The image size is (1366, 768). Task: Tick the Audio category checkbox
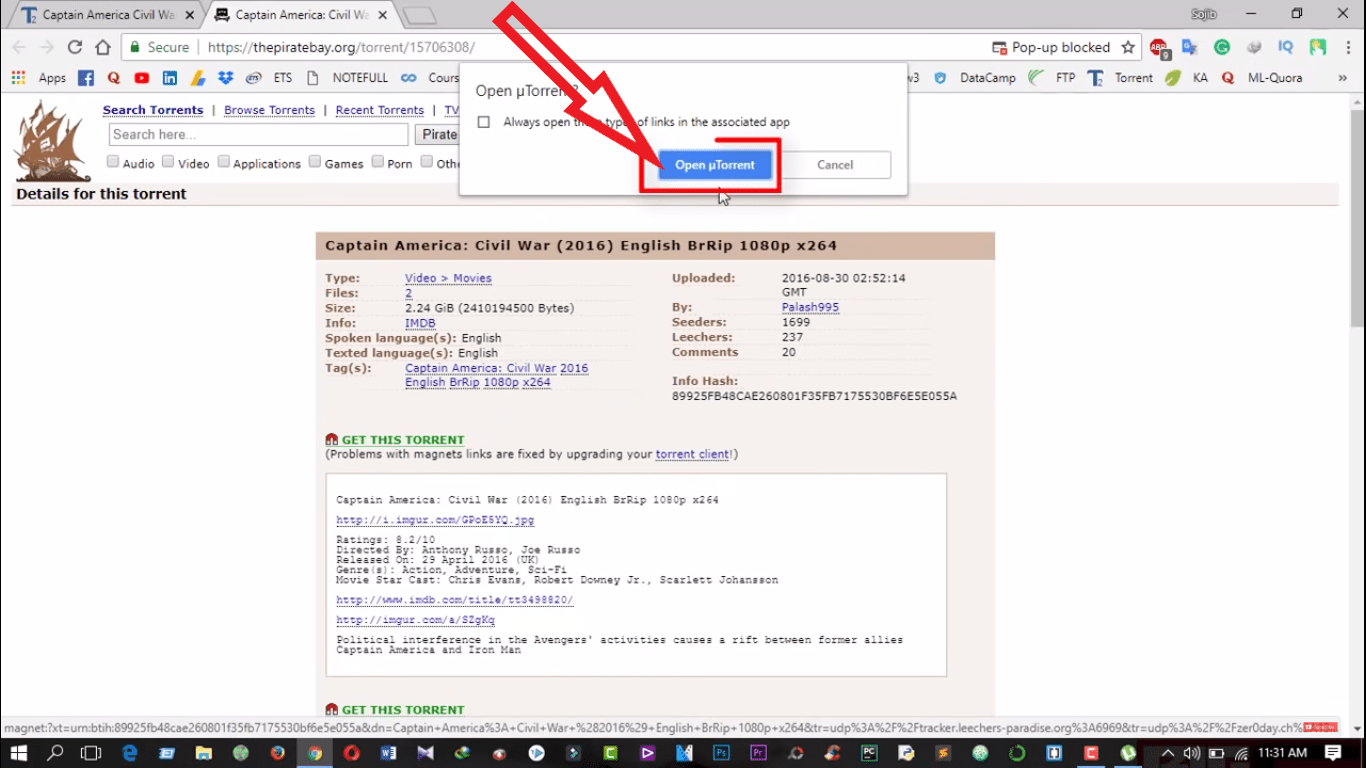click(x=113, y=161)
